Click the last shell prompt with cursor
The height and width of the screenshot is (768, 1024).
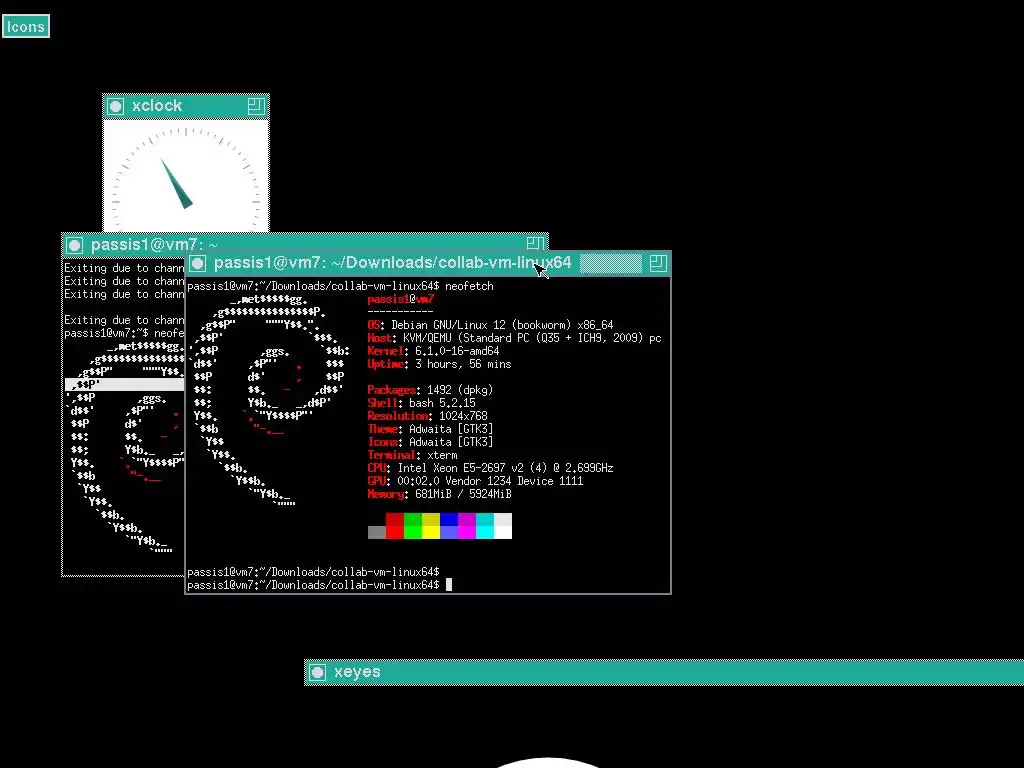coord(319,585)
